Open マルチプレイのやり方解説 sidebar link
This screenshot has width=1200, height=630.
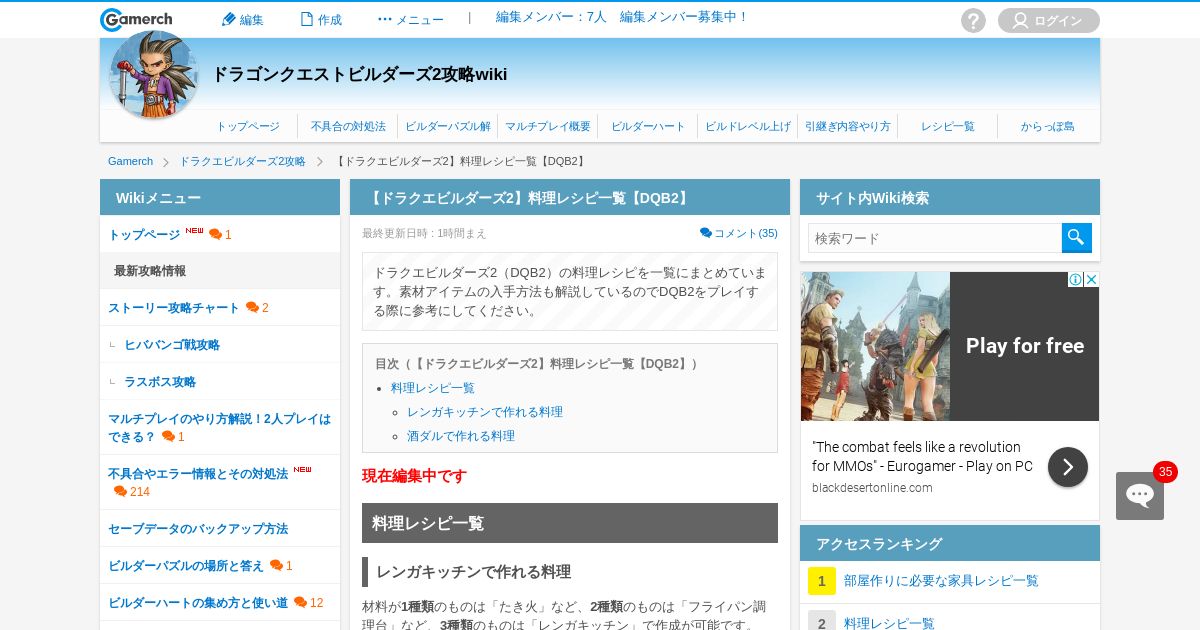point(219,427)
